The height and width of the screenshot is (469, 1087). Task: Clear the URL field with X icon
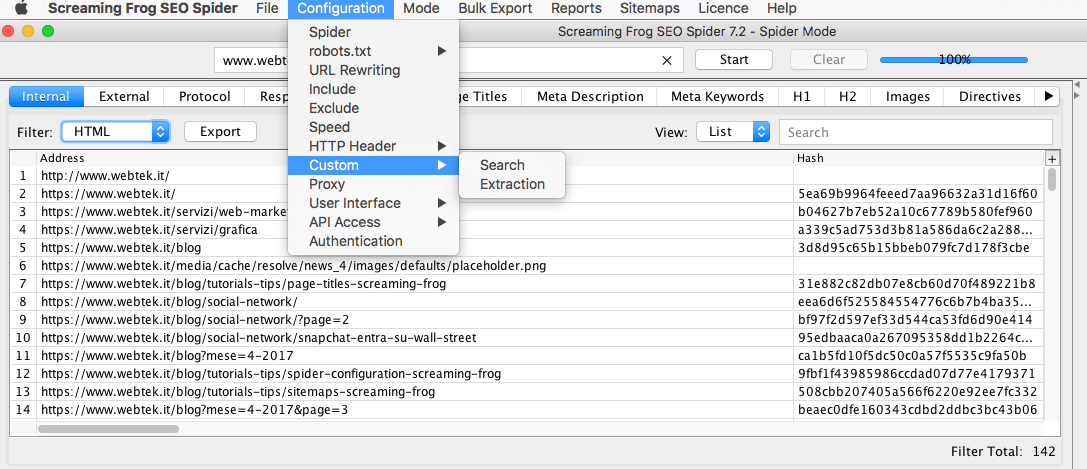point(667,60)
